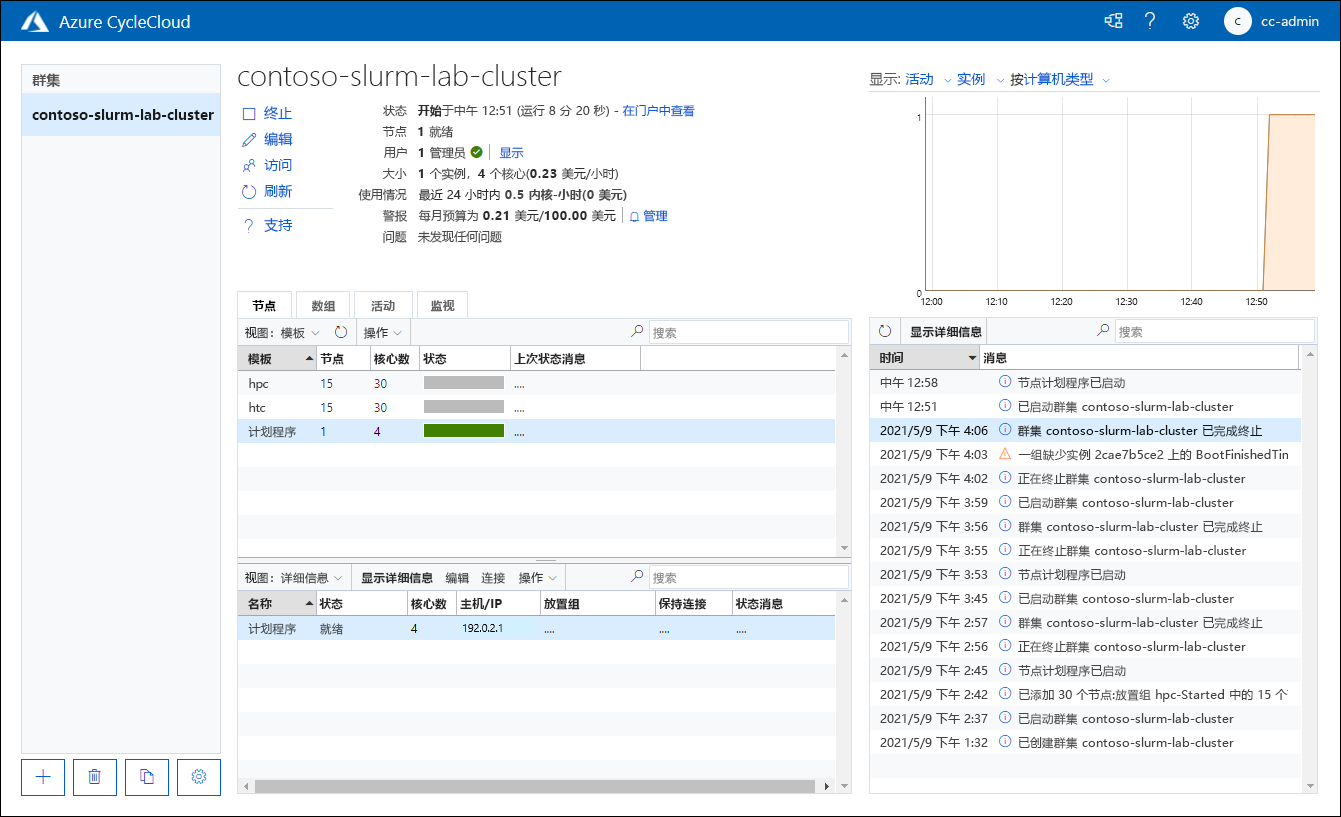Switch to the 监视 tab
This screenshot has height=817, width=1341.
[442, 306]
